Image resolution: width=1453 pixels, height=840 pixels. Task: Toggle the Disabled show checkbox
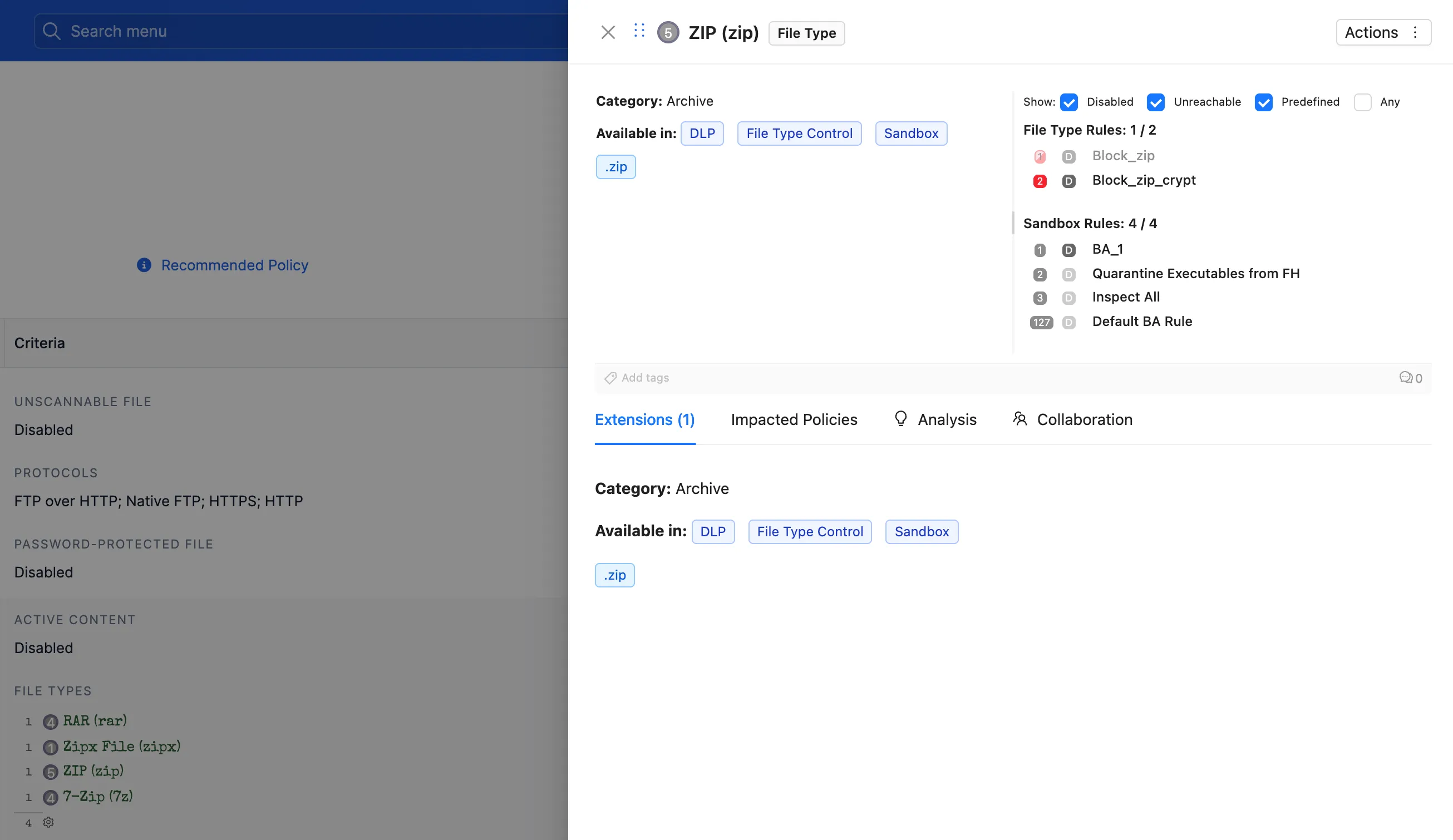pyautogui.click(x=1068, y=102)
